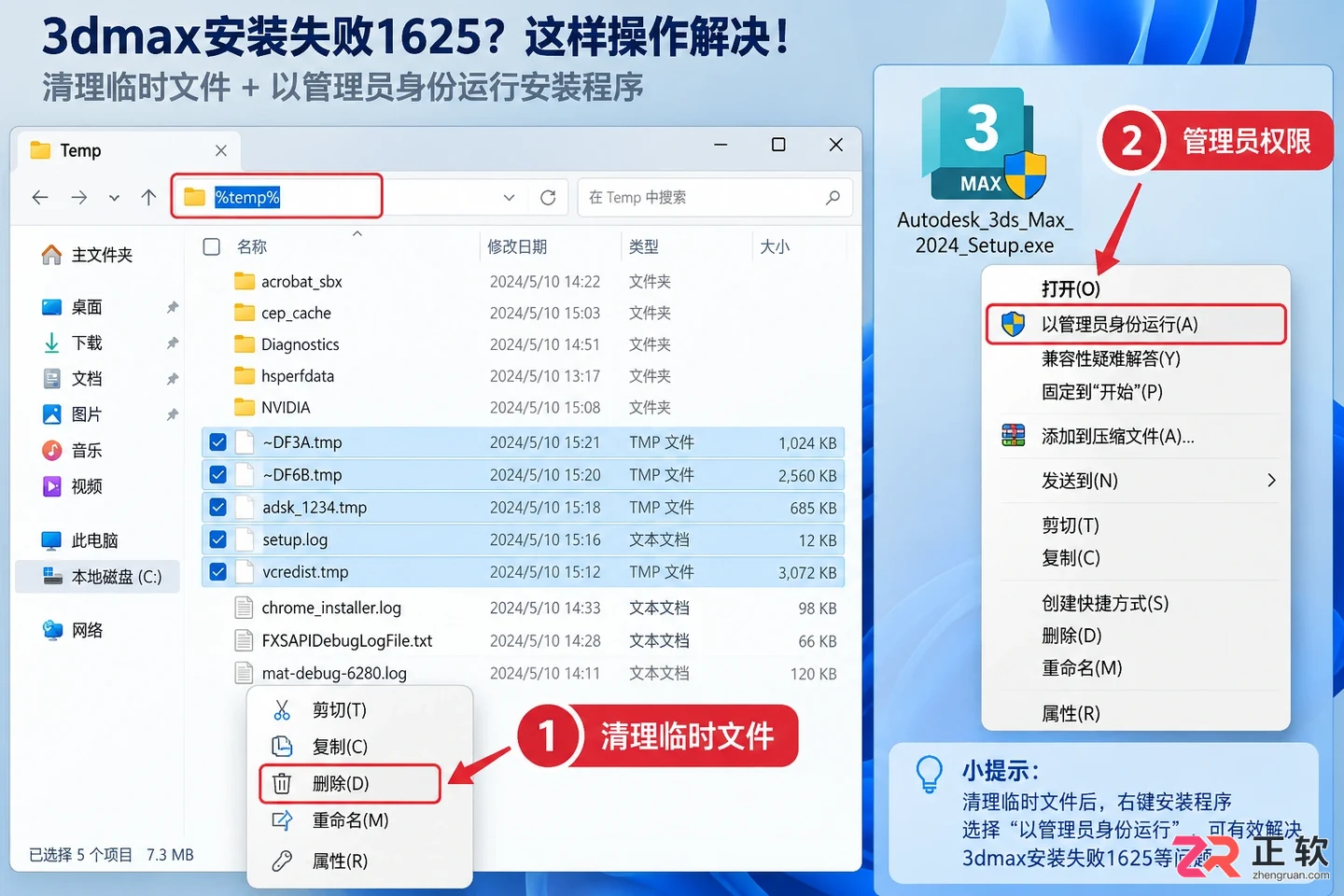Choose 删除(D) in the Explorer context menu
The image size is (1344, 896).
pos(350,784)
